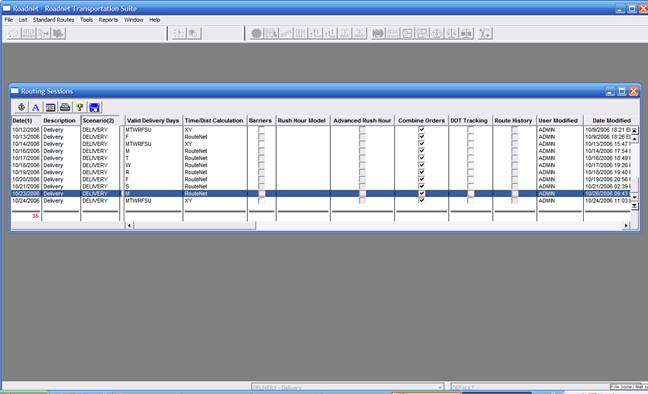This screenshot has width=648, height=394.
Task: Click the blue floppy disk save icon
Action: tap(94, 107)
